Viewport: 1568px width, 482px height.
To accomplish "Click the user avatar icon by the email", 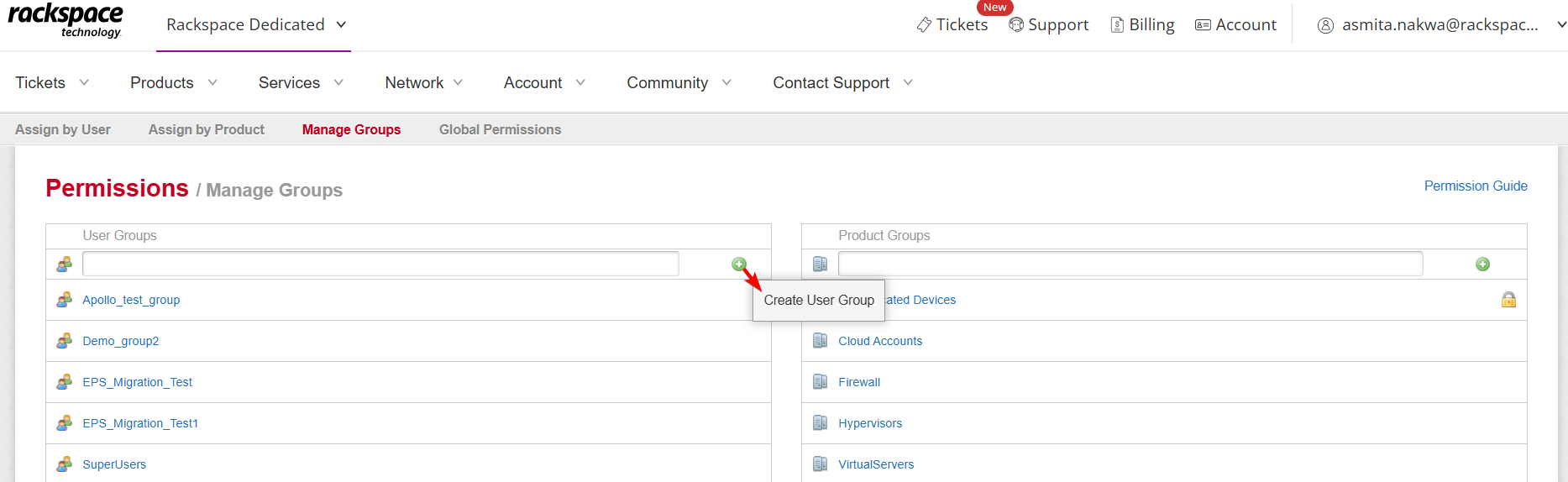I will tap(1325, 25).
